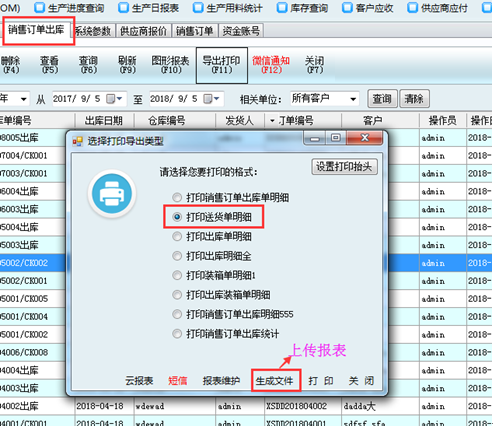The height and width of the screenshot is (426, 493).
Task: Switch to the 资金账号 tab
Action: [241, 31]
